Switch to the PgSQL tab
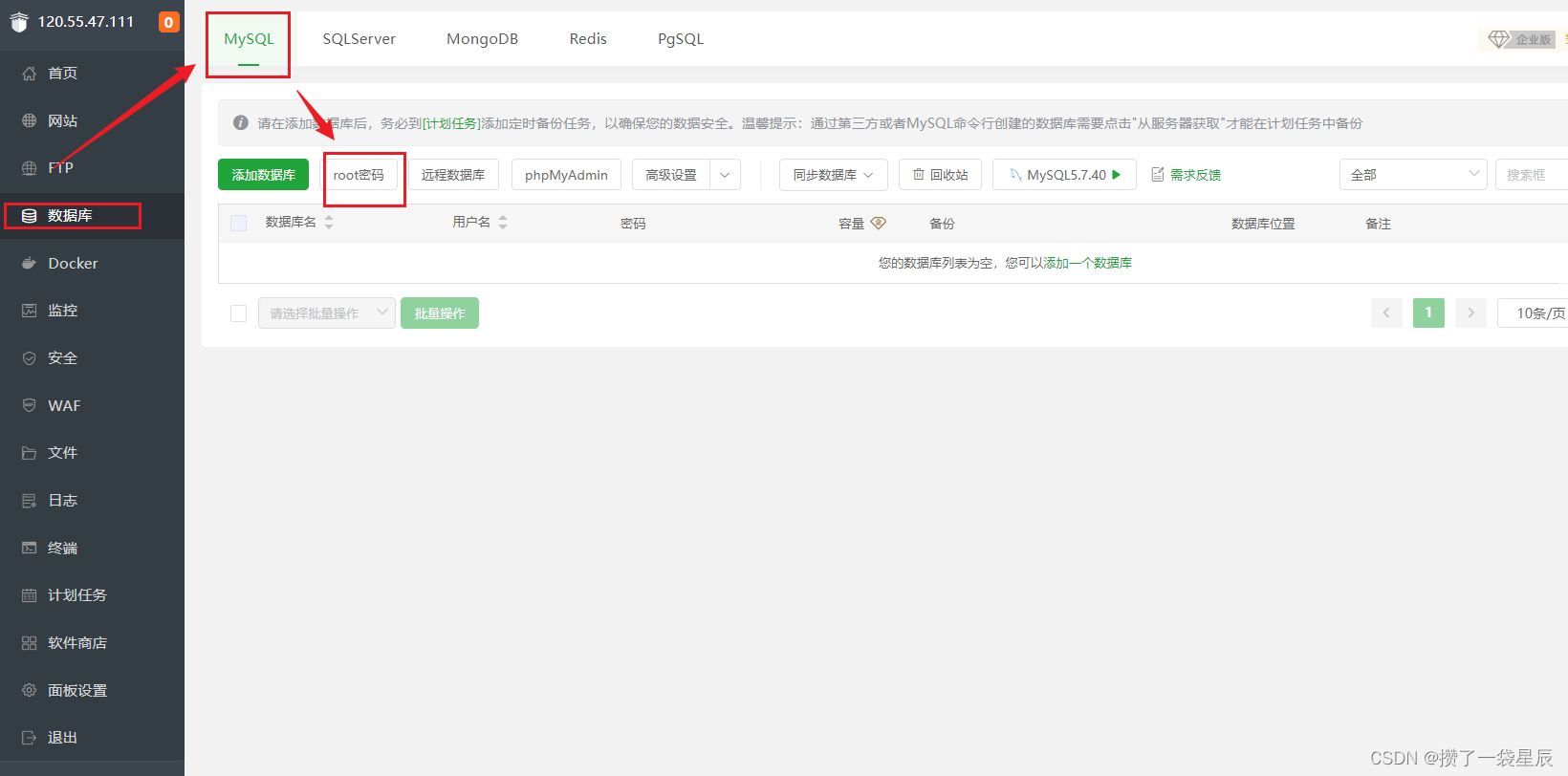The width and height of the screenshot is (1568, 776). [x=681, y=39]
